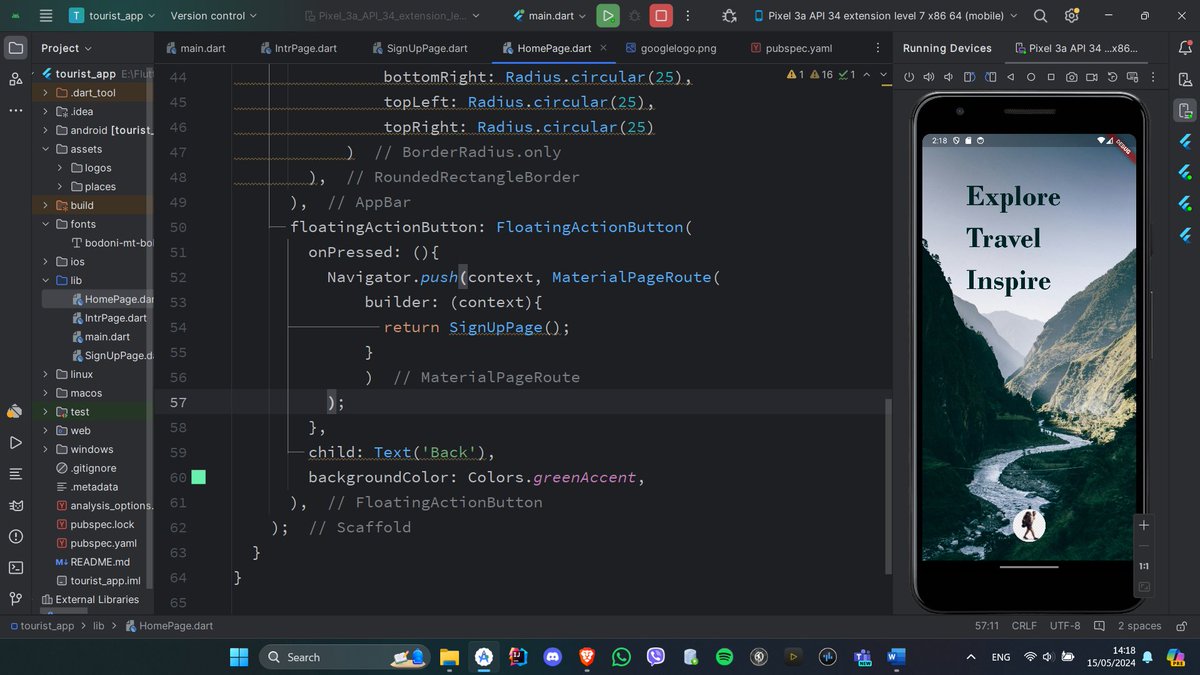Open Project tool window folder icon
This screenshot has height=675, width=1200.
(15, 48)
